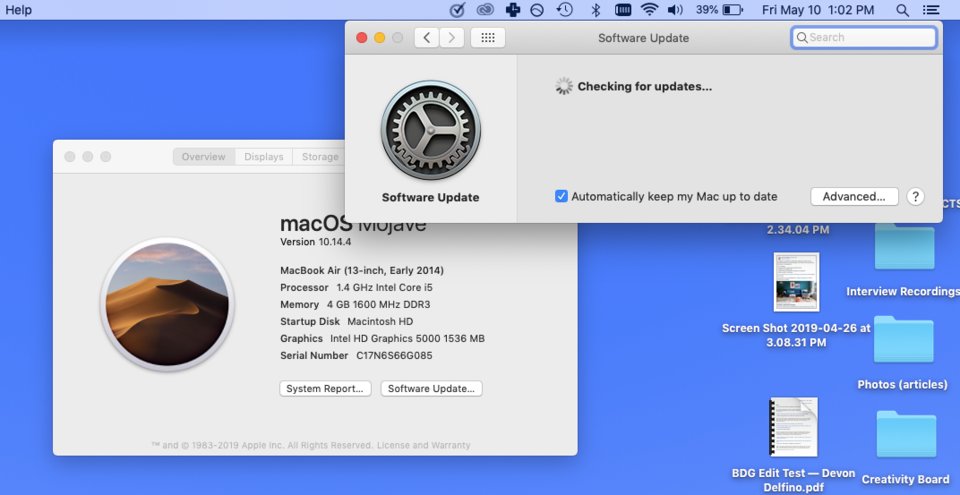Screen dimensions: 960x495
Task: Click the System Report... button
Action: pos(325,389)
